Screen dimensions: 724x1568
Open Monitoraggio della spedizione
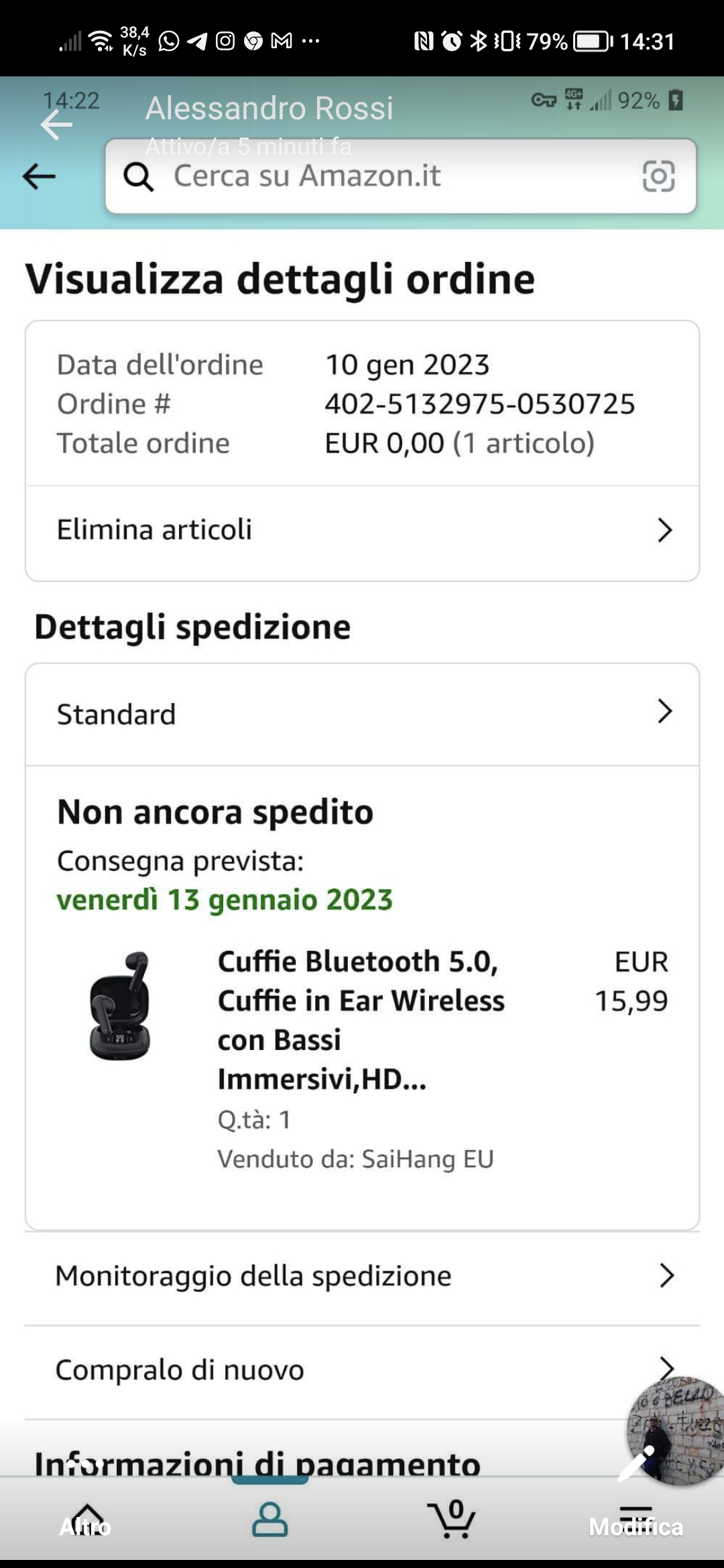point(362,1276)
